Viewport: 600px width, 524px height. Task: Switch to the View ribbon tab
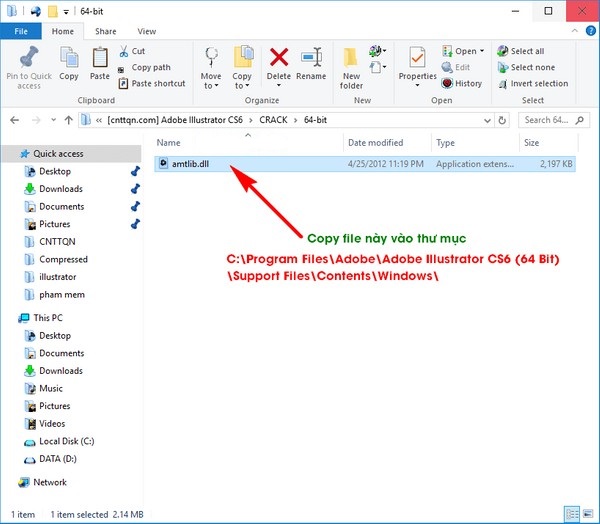click(x=147, y=31)
